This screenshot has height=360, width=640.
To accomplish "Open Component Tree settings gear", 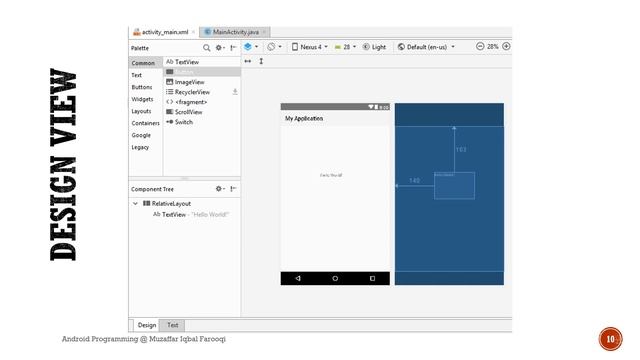I will 220,189.
